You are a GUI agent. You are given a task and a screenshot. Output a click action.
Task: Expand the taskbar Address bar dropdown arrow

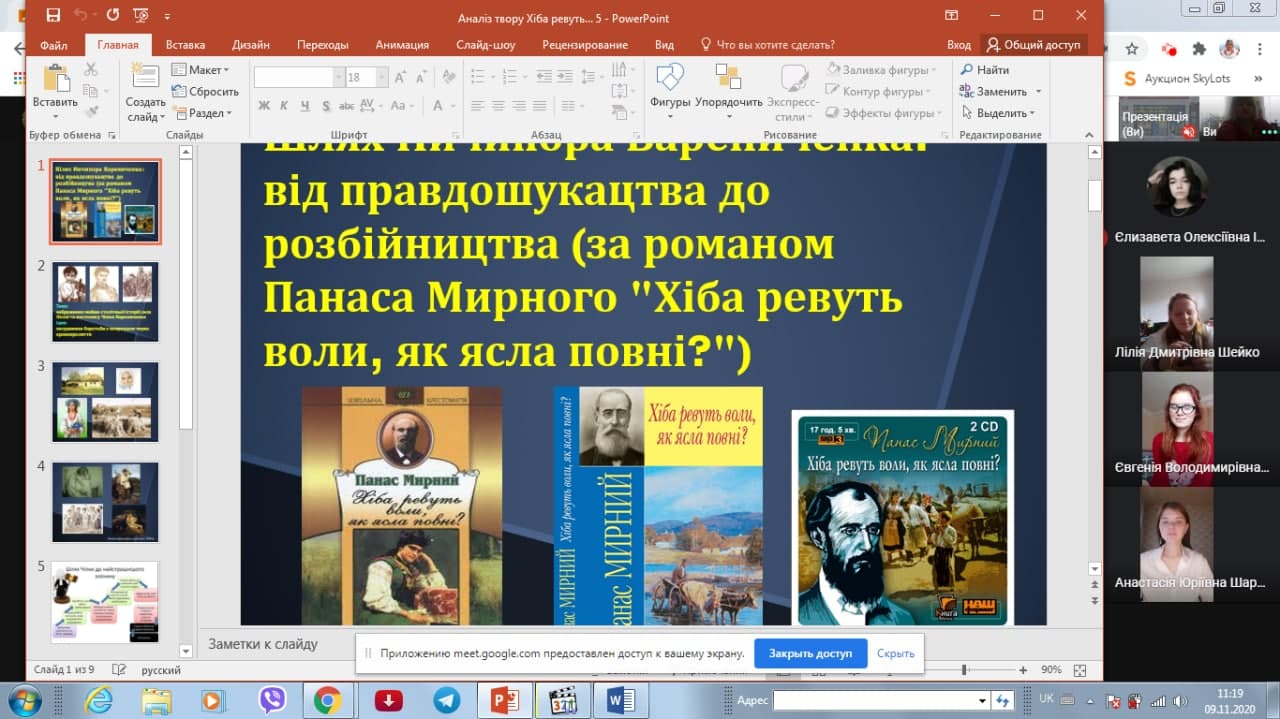(x=982, y=700)
